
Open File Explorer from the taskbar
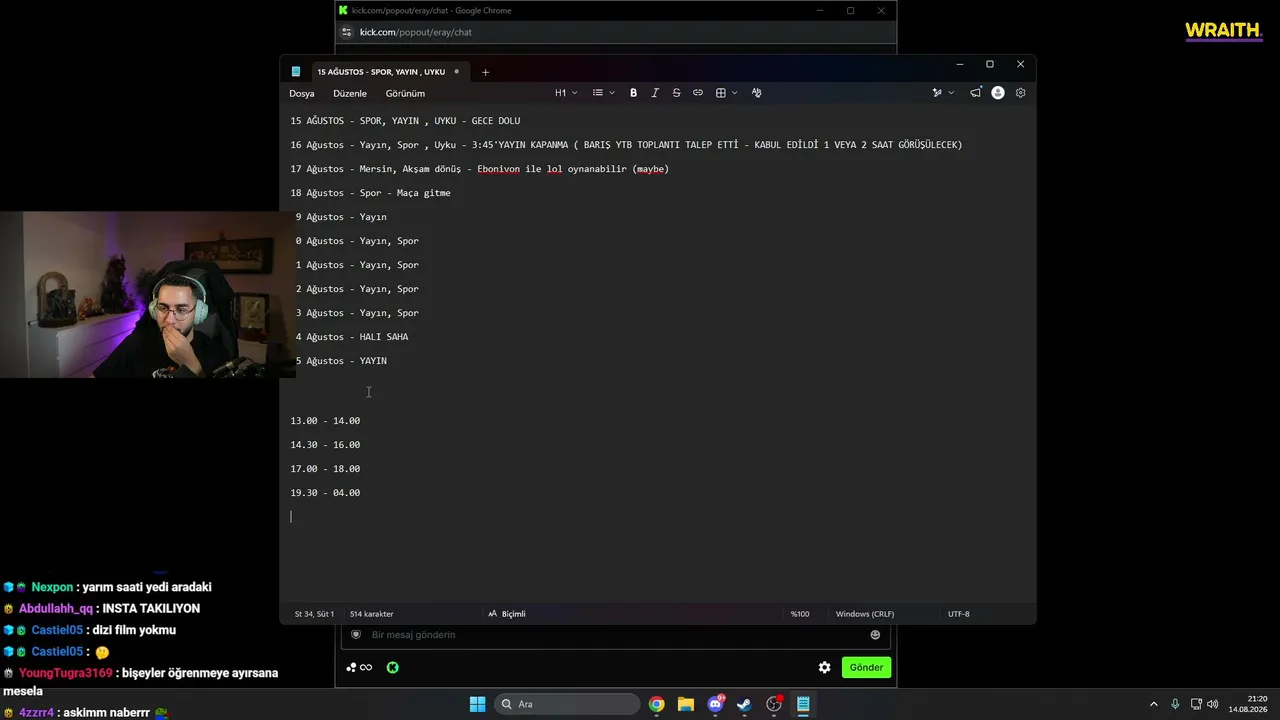click(x=685, y=704)
